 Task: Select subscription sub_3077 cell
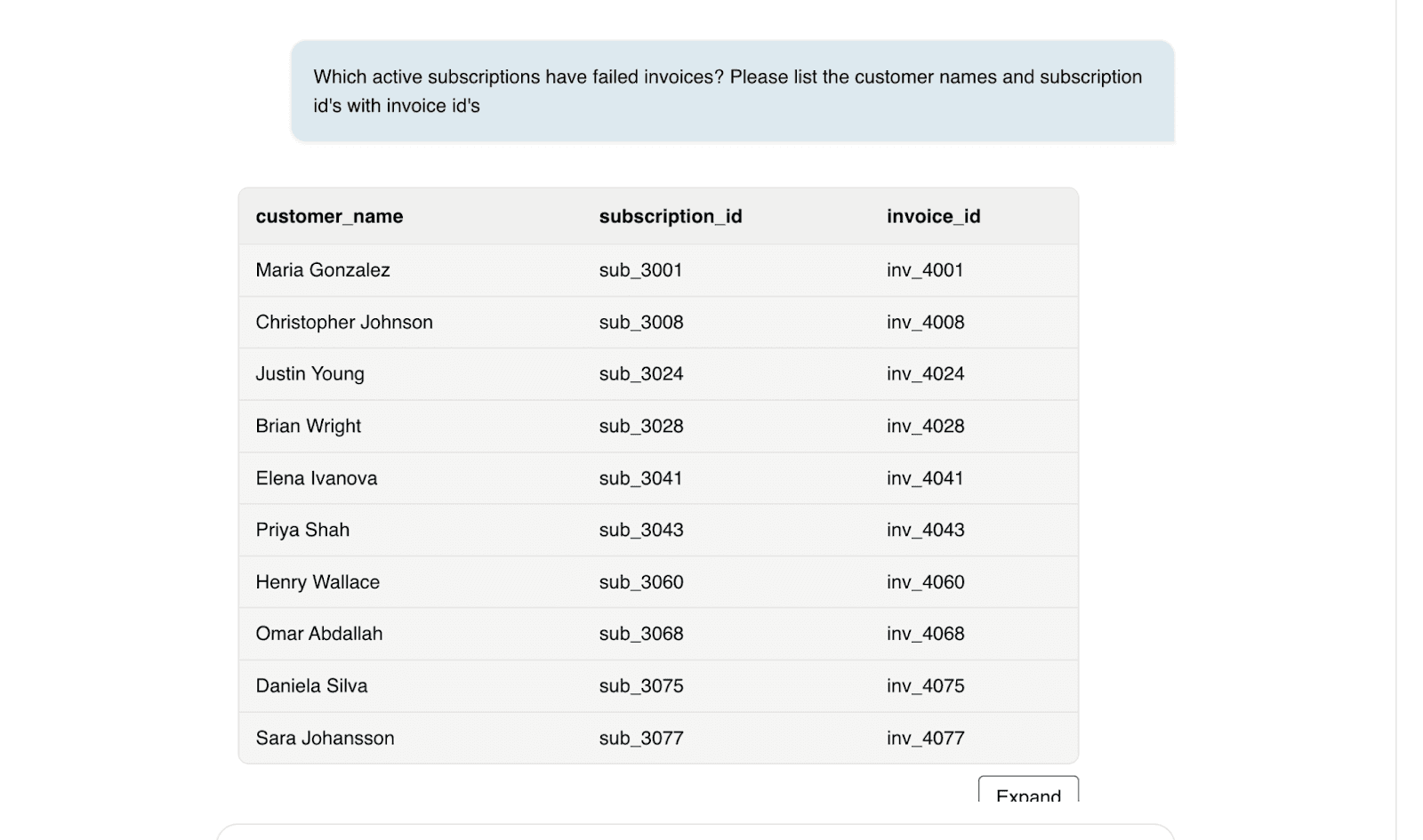(641, 738)
